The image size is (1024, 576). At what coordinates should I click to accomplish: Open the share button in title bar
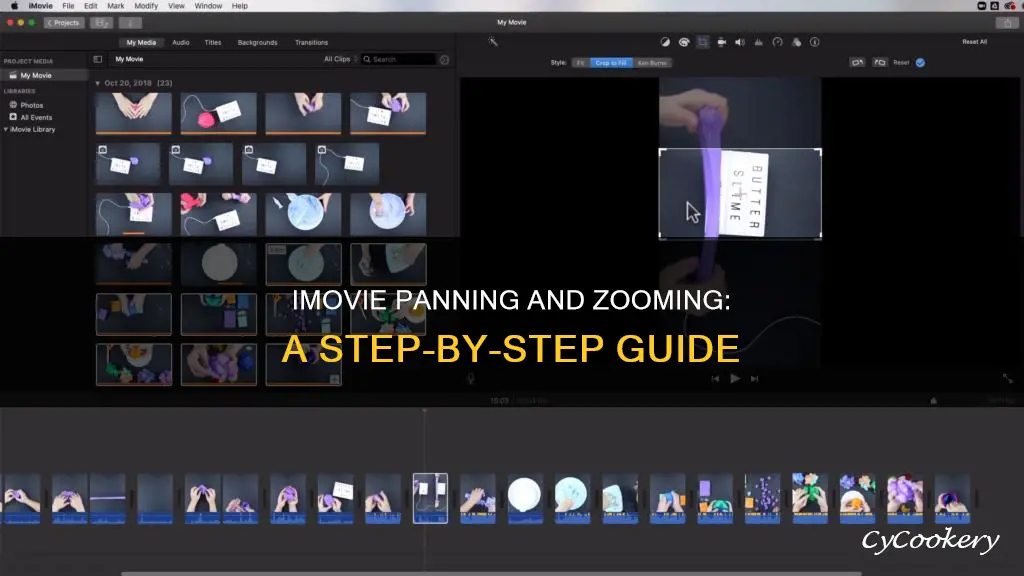[1007, 23]
